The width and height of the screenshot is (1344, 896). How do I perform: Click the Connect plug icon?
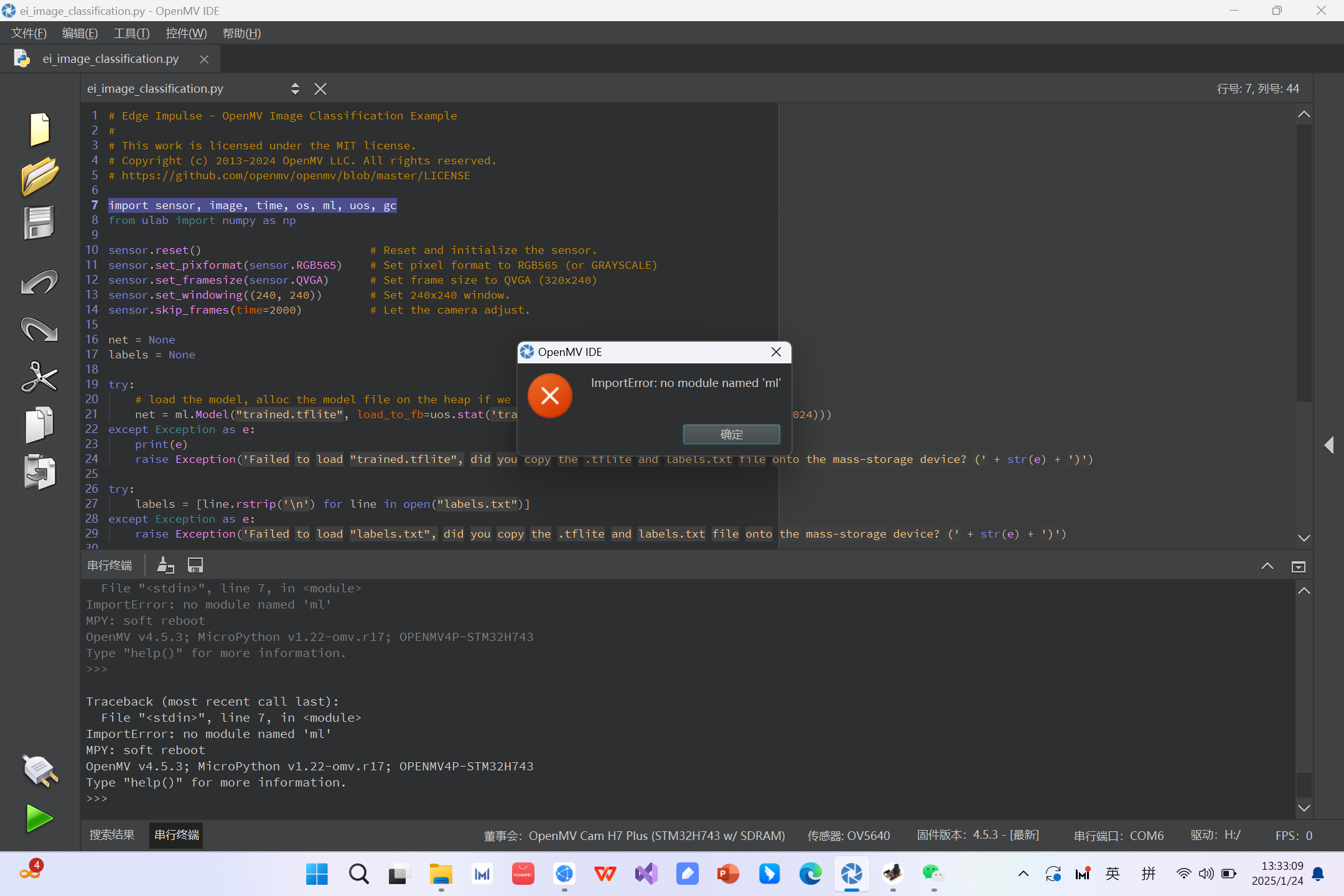tap(40, 770)
